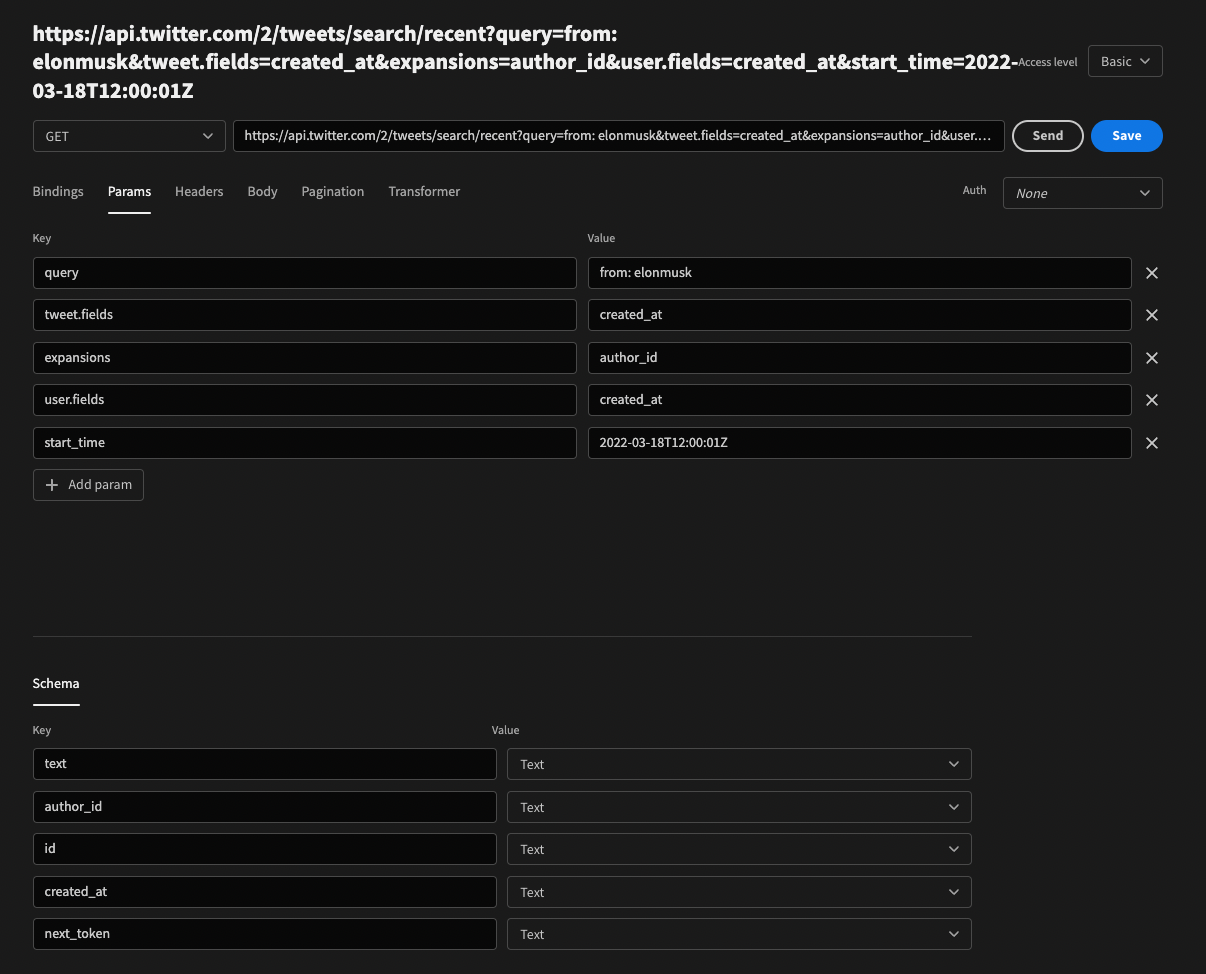The height and width of the screenshot is (974, 1206).
Task: Remove the query parameter row
Action: click(1151, 272)
